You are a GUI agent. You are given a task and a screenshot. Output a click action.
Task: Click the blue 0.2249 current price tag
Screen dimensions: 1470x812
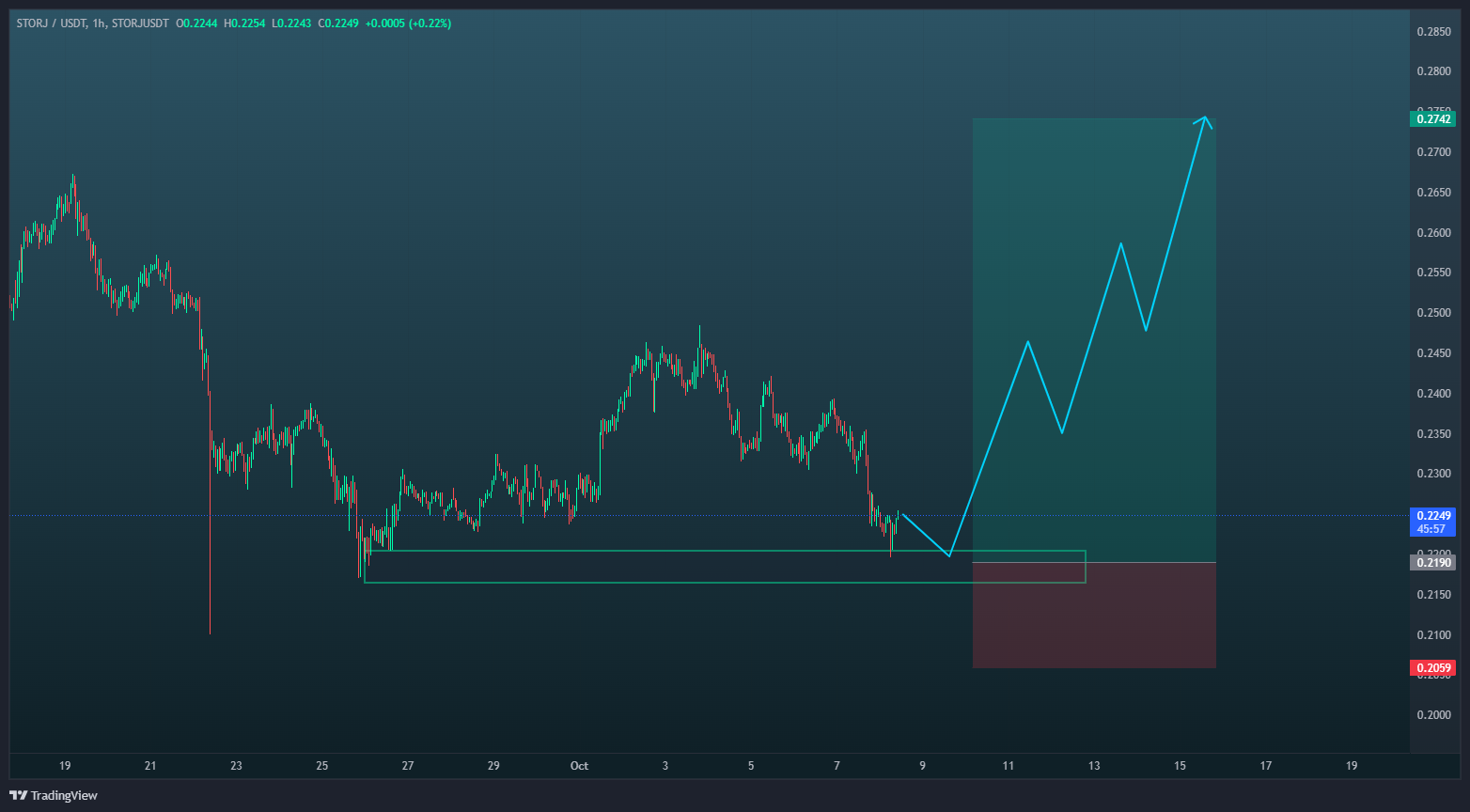pos(1433,516)
